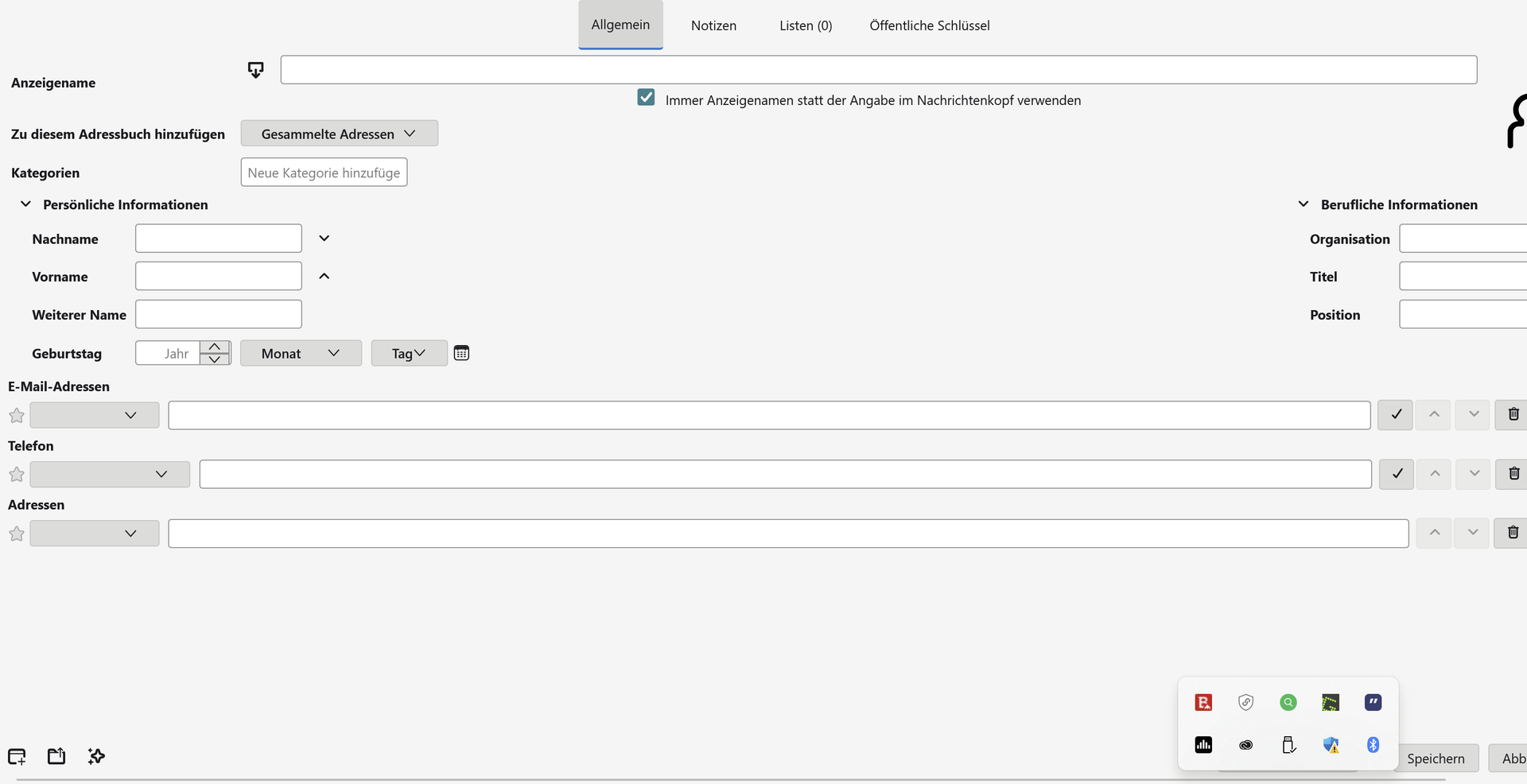Confirm the E-Mail-Adressen entry with checkmark
Image resolution: width=1527 pixels, height=784 pixels.
coord(1396,414)
